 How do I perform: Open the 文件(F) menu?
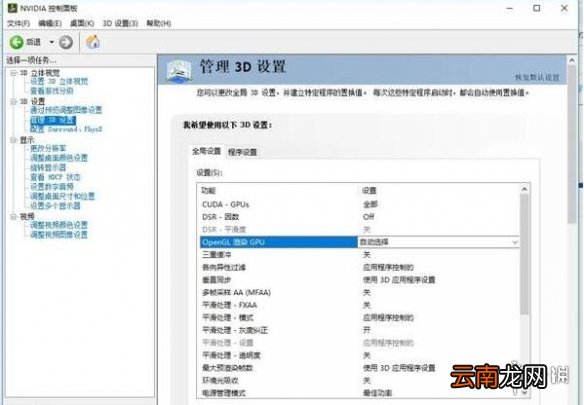point(18,23)
